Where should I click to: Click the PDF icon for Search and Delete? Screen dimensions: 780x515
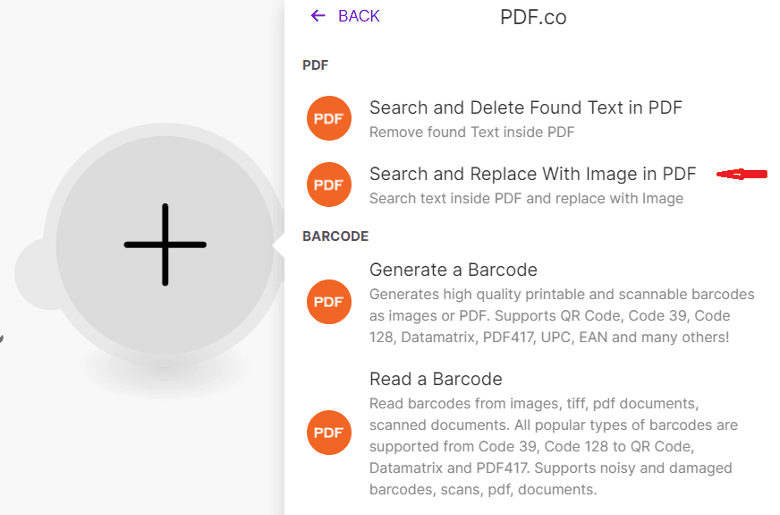pyautogui.click(x=329, y=119)
